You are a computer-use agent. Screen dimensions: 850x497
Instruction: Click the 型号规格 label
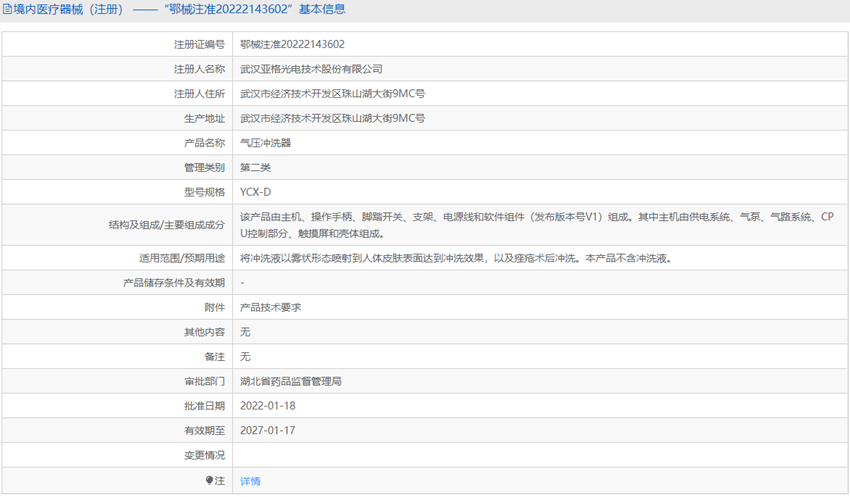coord(204,192)
